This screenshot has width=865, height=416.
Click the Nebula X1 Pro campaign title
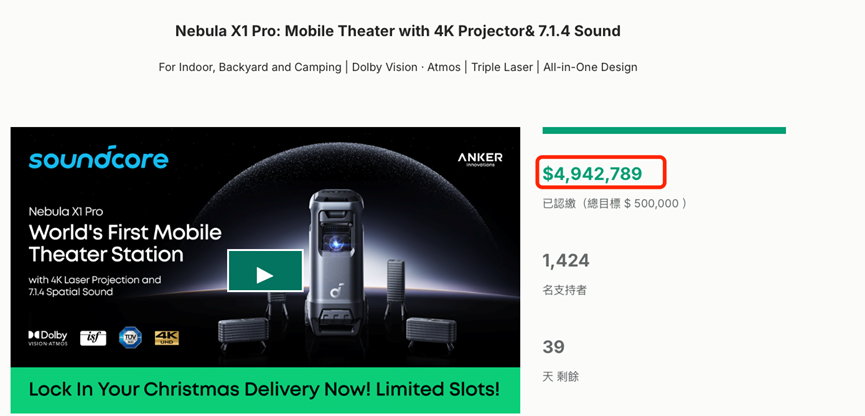[x=398, y=31]
